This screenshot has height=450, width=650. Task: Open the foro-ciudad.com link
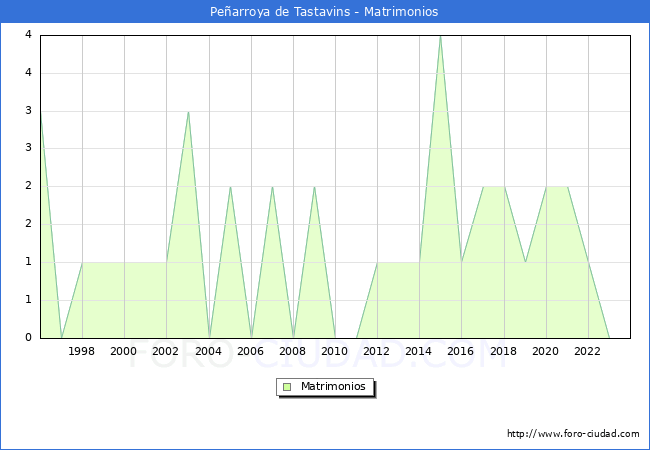click(573, 434)
